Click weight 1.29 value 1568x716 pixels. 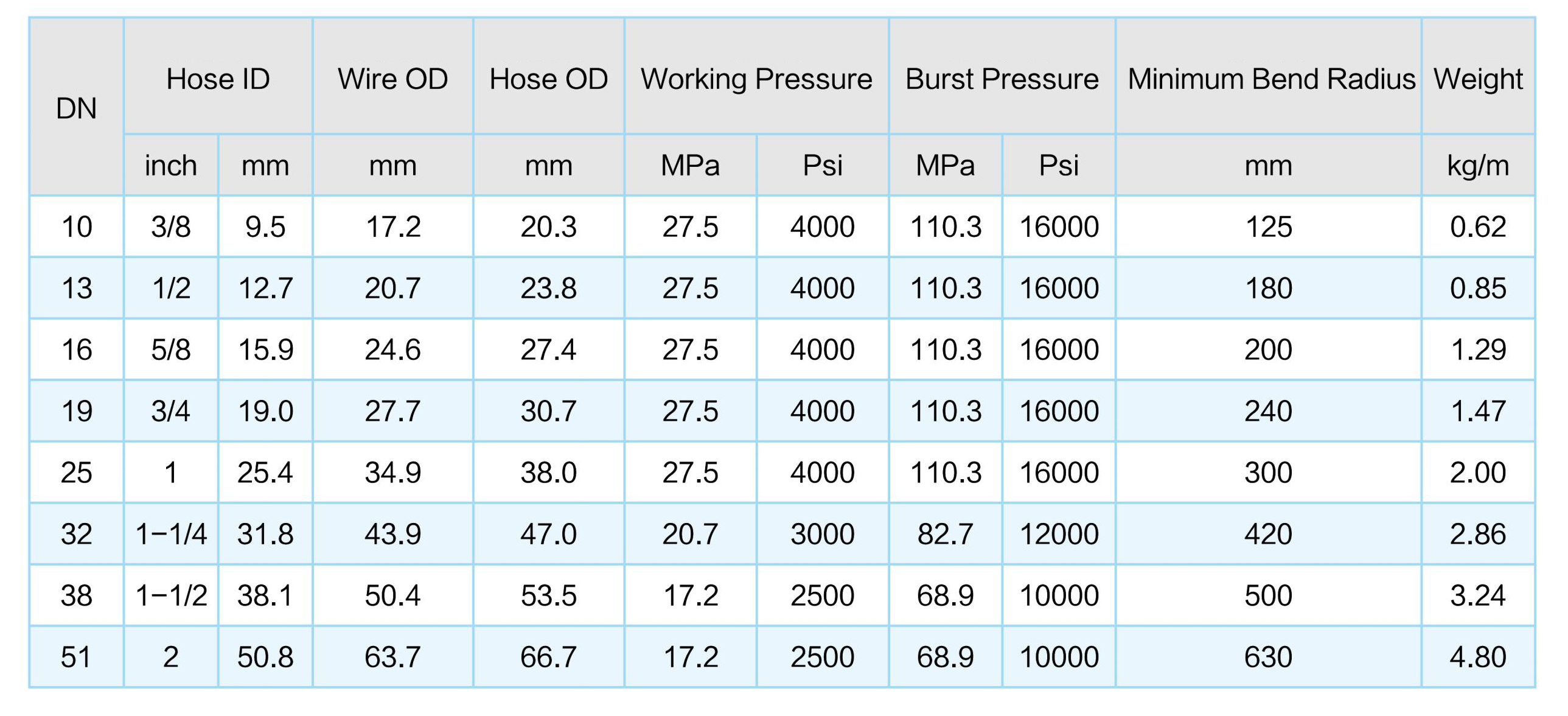pyautogui.click(x=1478, y=349)
